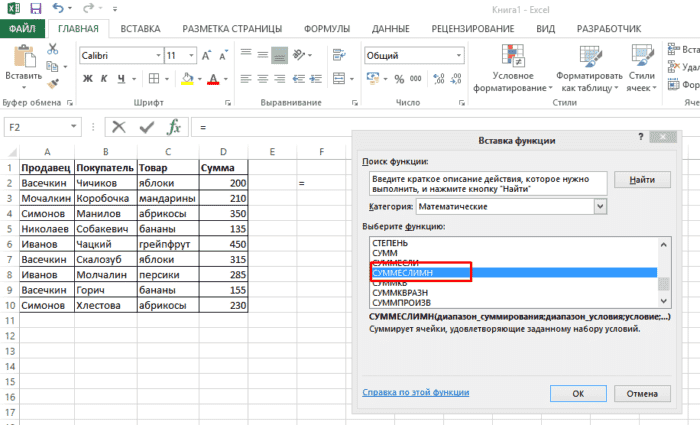Click the Save icon in quick access toolbar
The height and width of the screenshot is (425, 700).
(x=36, y=8)
